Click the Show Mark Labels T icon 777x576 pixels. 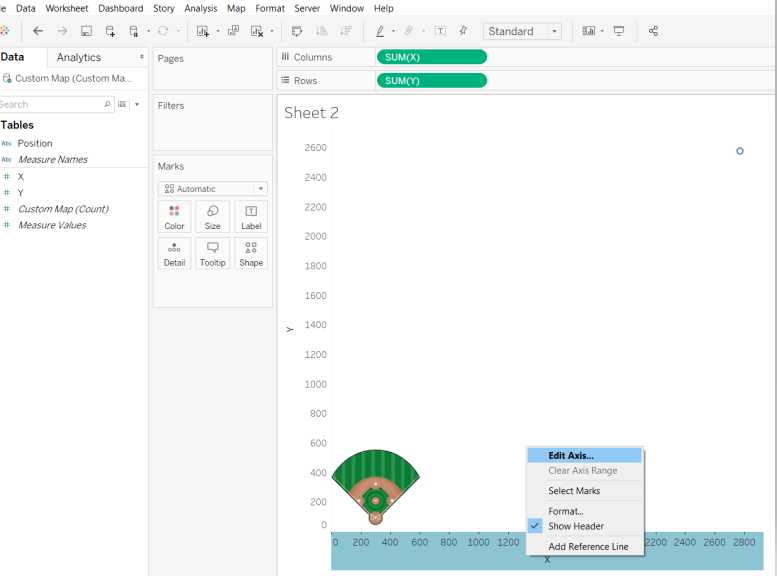click(x=440, y=31)
